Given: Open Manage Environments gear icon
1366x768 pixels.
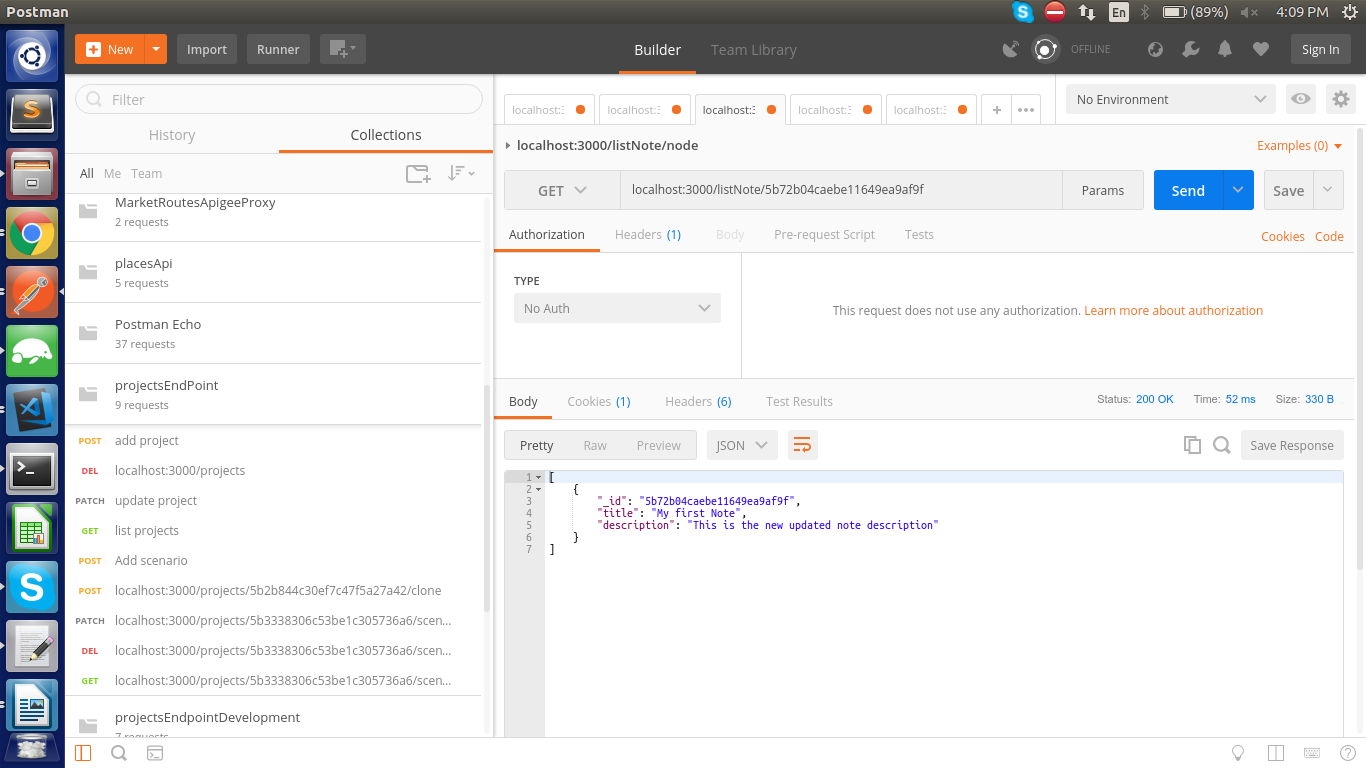Looking at the screenshot, I should pos(1341,99).
